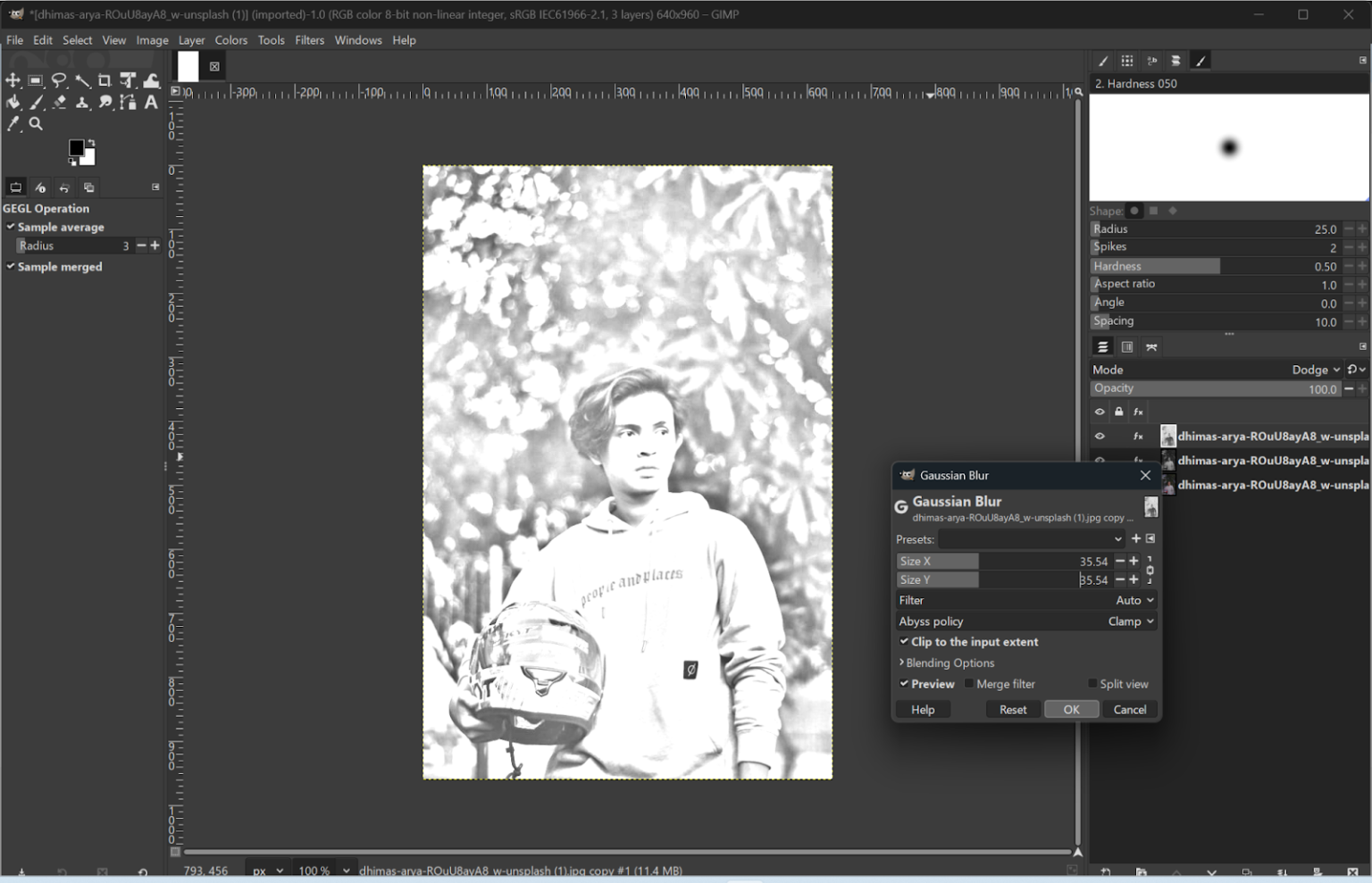Hide the top layer with eye icon
This screenshot has width=1372, height=883.
[x=1100, y=437]
